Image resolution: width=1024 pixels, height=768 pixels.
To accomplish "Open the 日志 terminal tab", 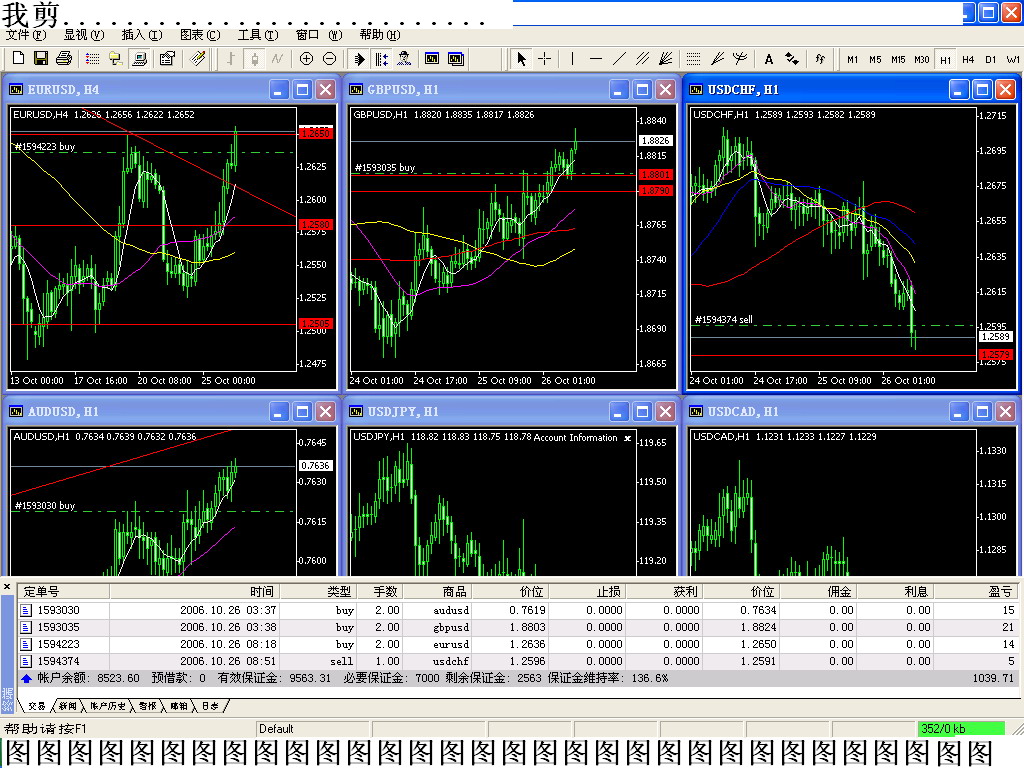I will pyautogui.click(x=210, y=706).
